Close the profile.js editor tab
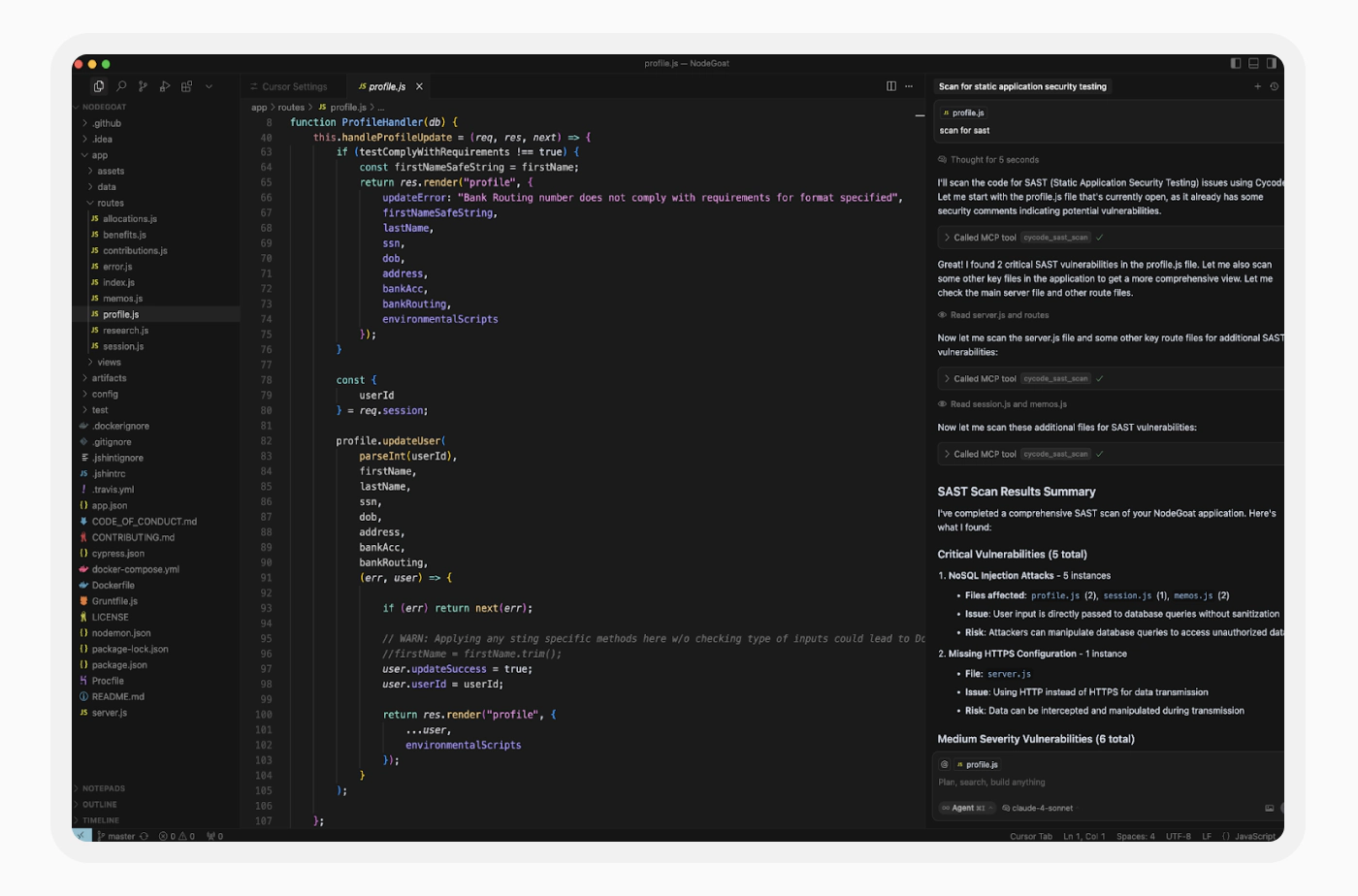 pyautogui.click(x=419, y=87)
